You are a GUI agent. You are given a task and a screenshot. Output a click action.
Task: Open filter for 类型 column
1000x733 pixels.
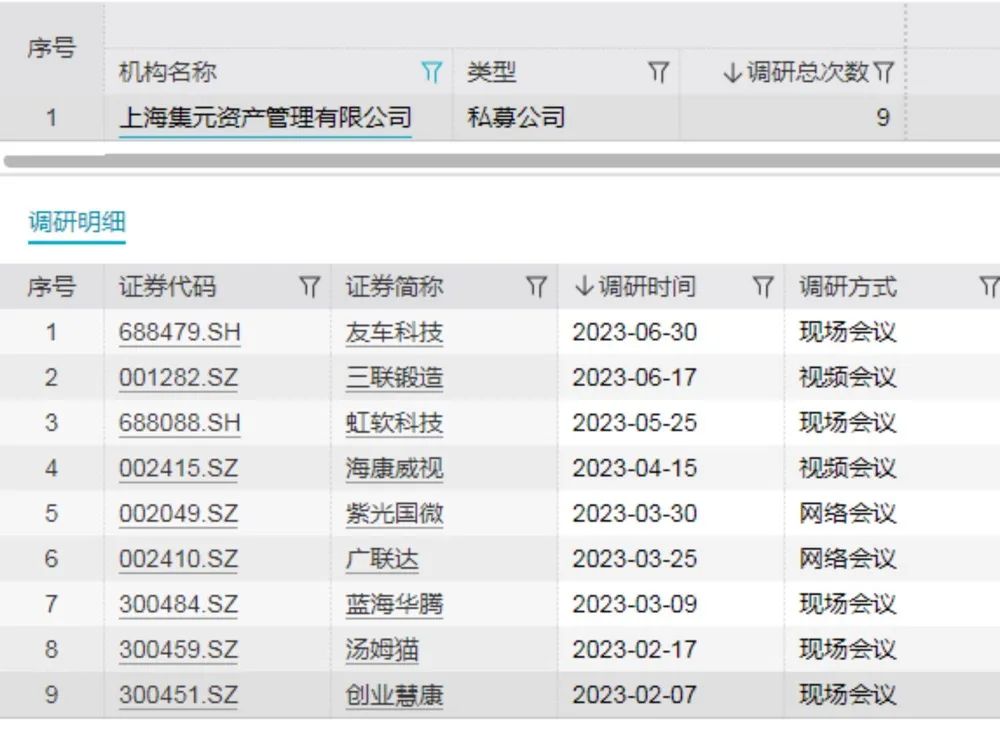point(658,72)
